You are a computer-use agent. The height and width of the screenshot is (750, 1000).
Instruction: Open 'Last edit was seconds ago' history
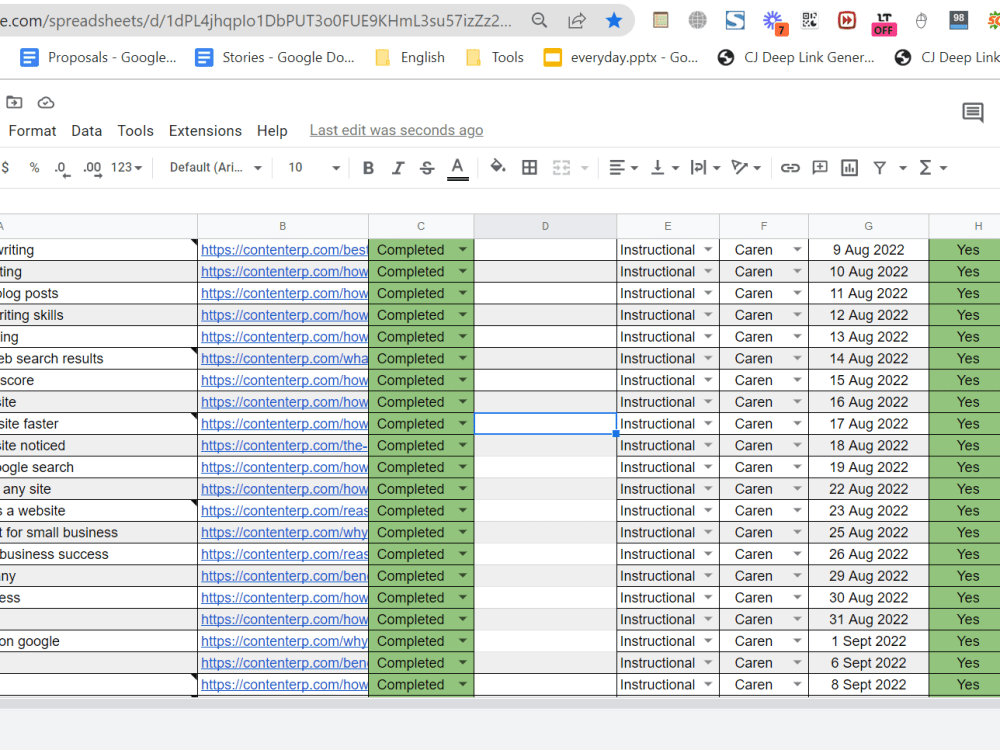(x=397, y=130)
